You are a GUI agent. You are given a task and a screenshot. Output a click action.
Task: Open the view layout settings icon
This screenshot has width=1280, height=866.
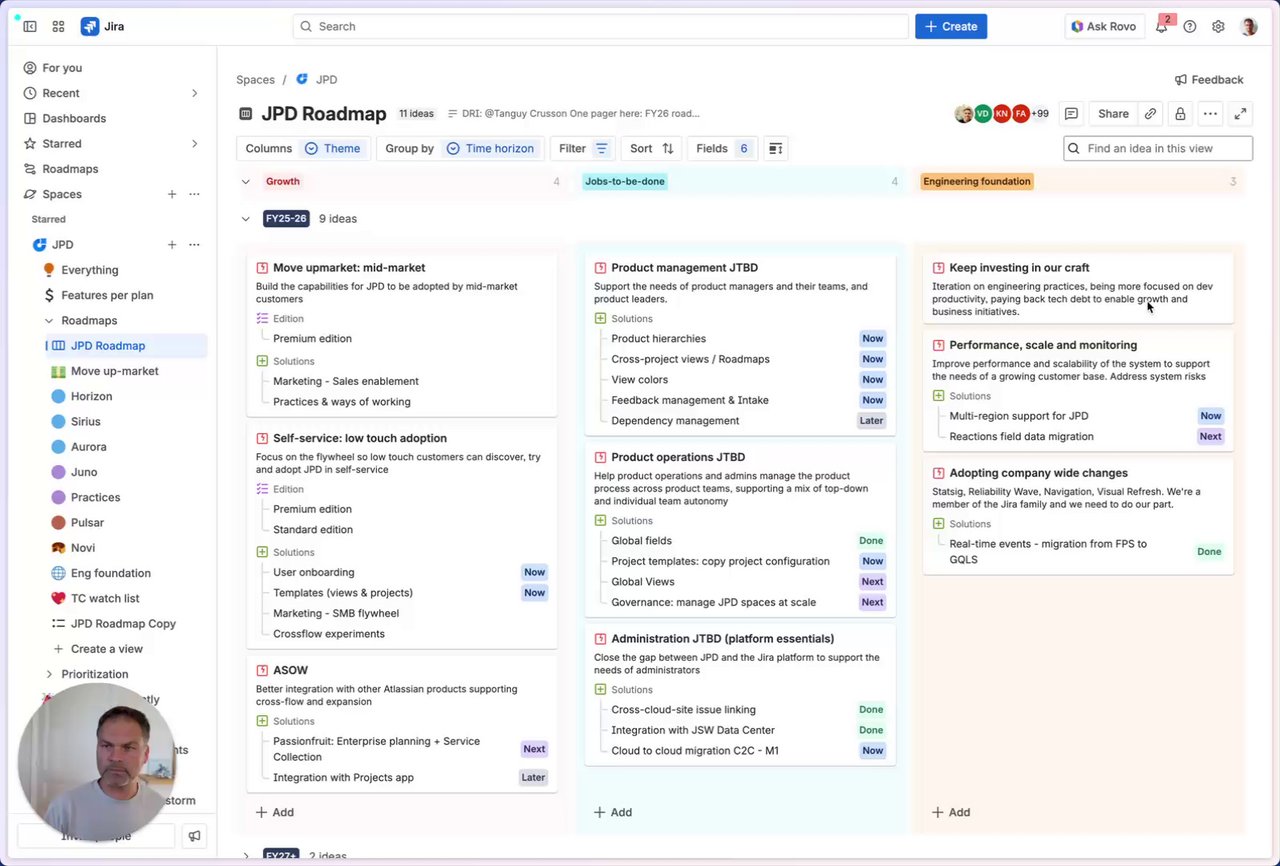point(775,148)
